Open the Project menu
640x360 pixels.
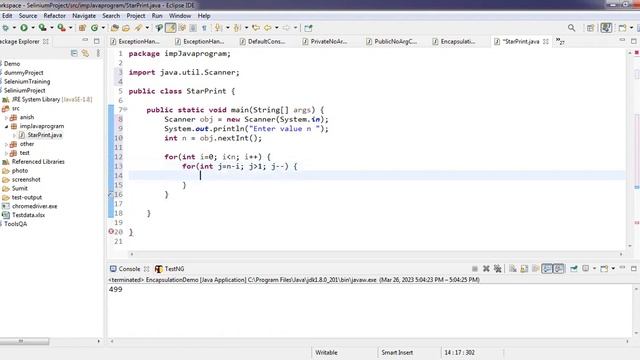pos(136,16)
